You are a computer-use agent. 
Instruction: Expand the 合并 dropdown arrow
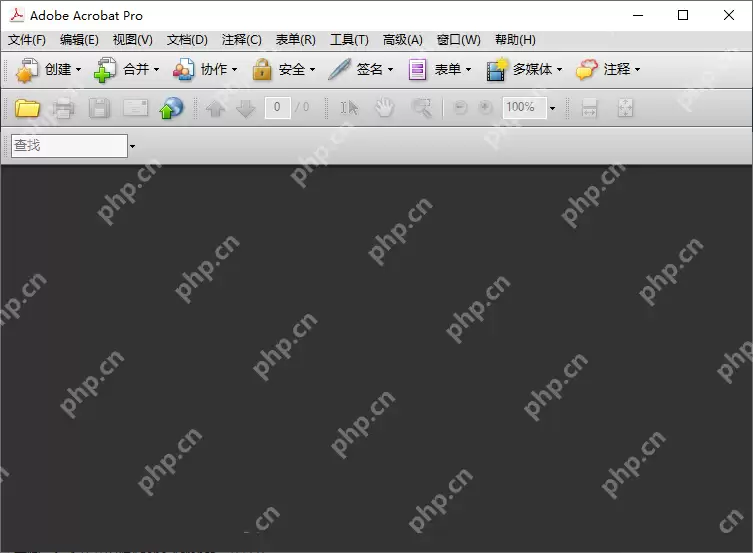coord(156,70)
